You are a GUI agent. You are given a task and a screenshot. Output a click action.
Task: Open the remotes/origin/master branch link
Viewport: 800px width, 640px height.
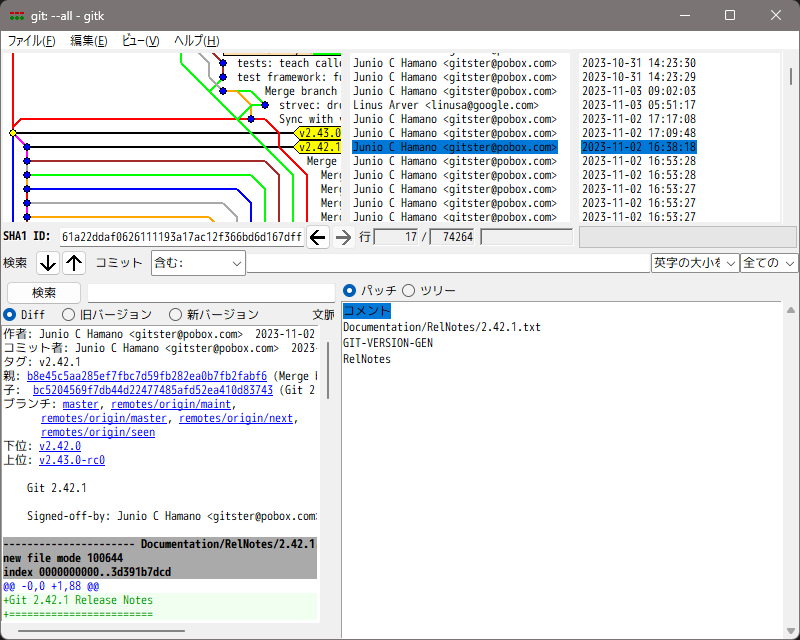pos(101,417)
